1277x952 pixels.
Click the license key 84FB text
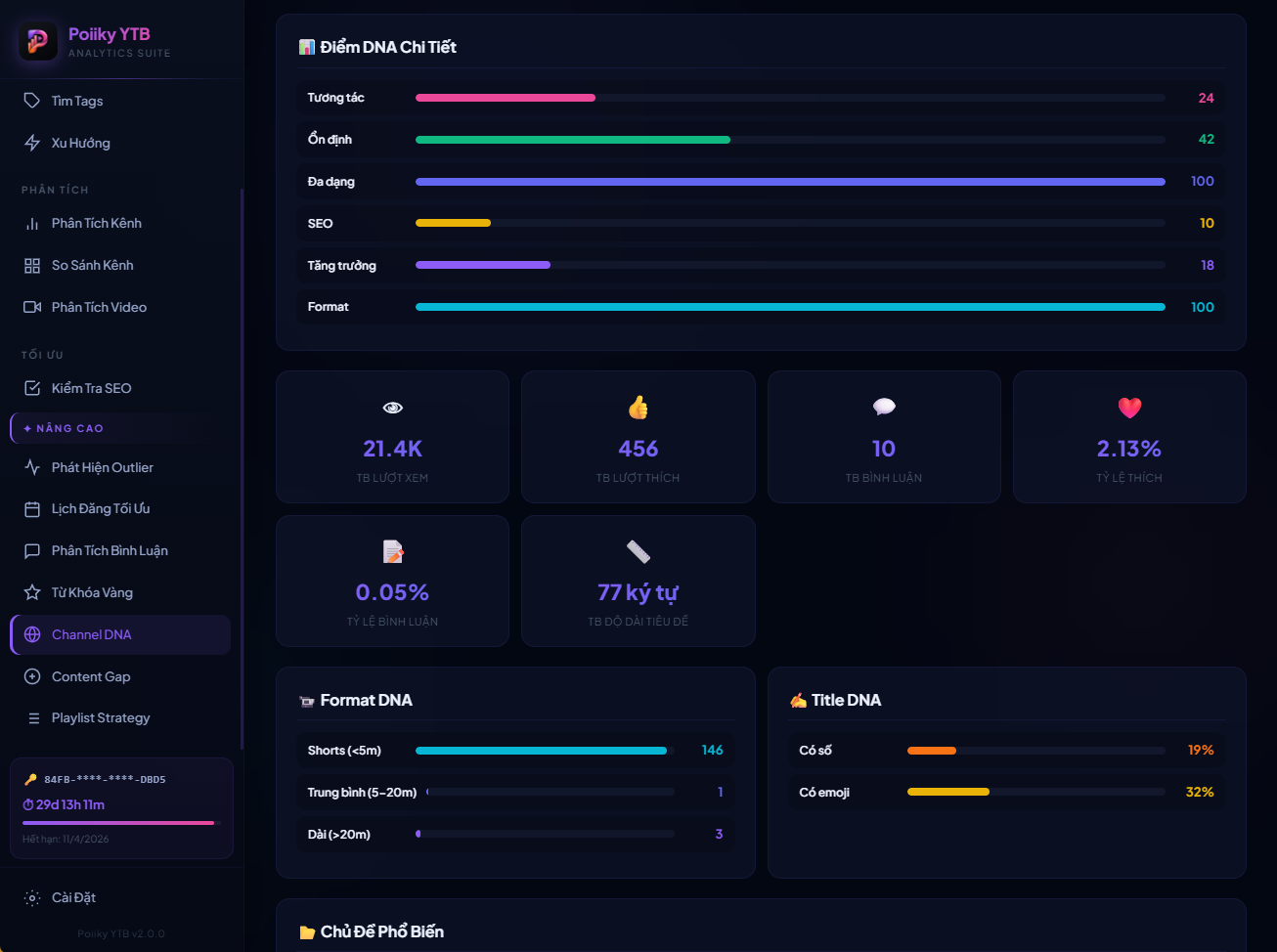coord(105,780)
